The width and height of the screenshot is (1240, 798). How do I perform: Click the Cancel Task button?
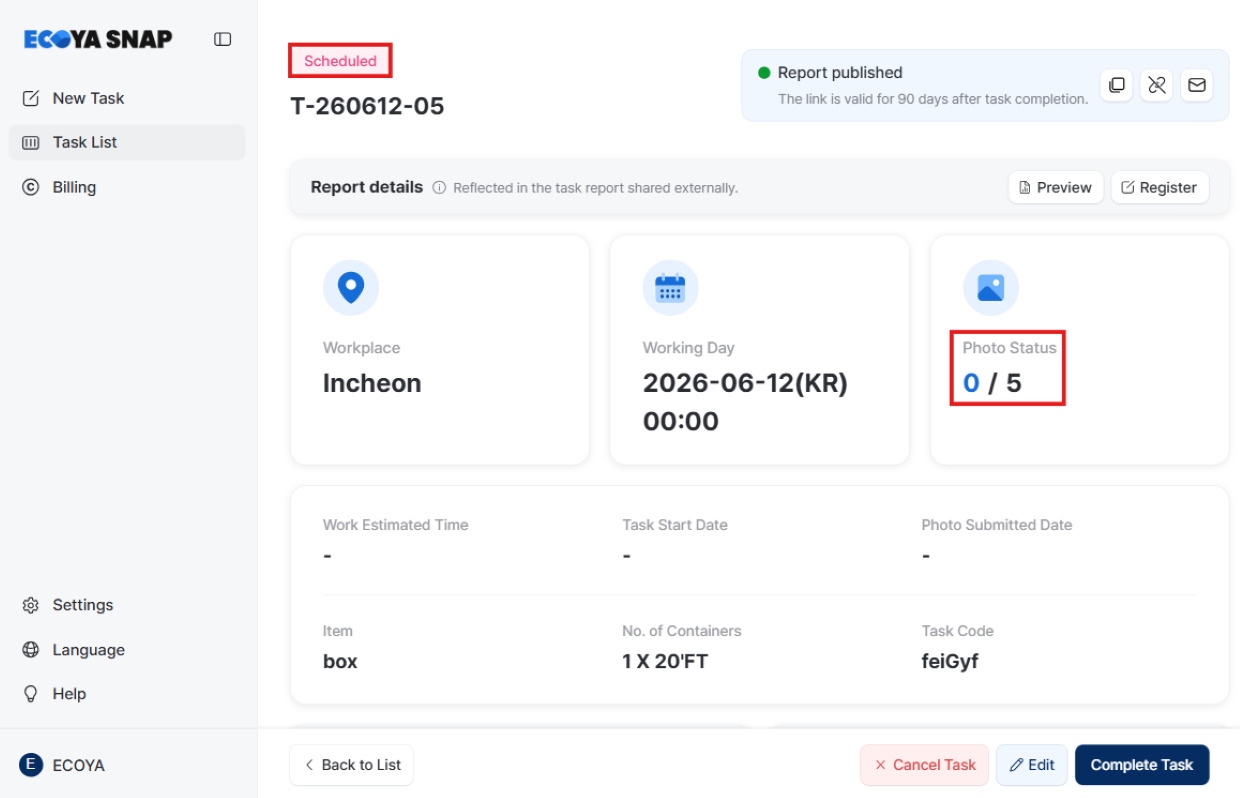[x=925, y=765]
